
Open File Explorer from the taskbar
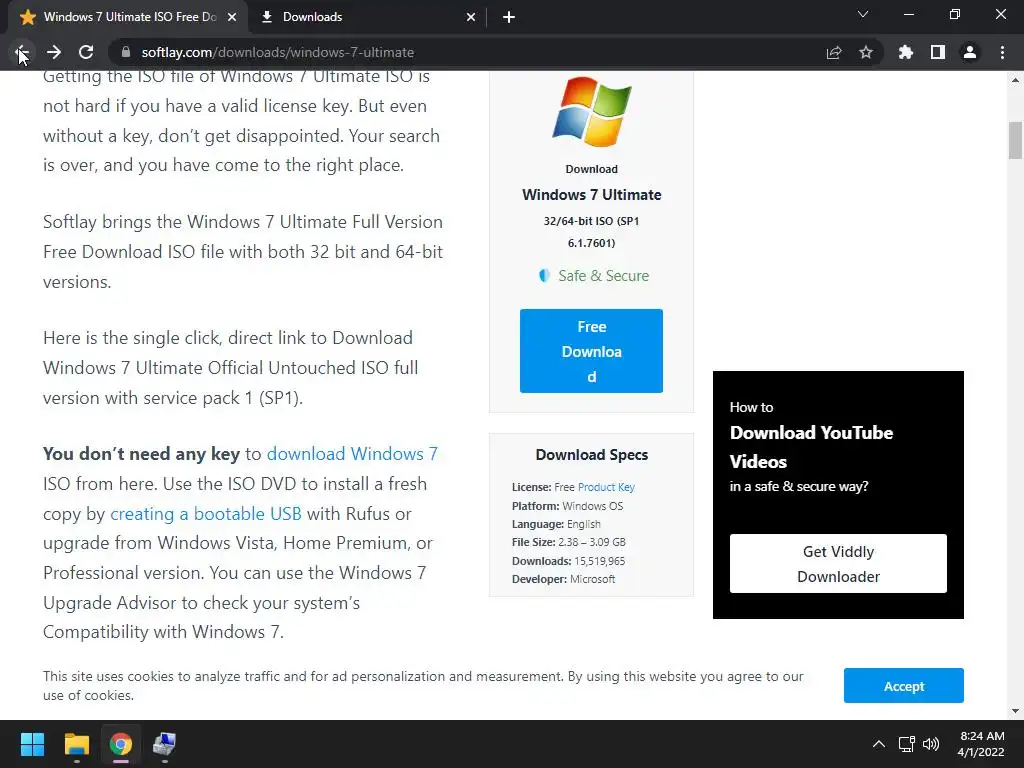[x=76, y=744]
